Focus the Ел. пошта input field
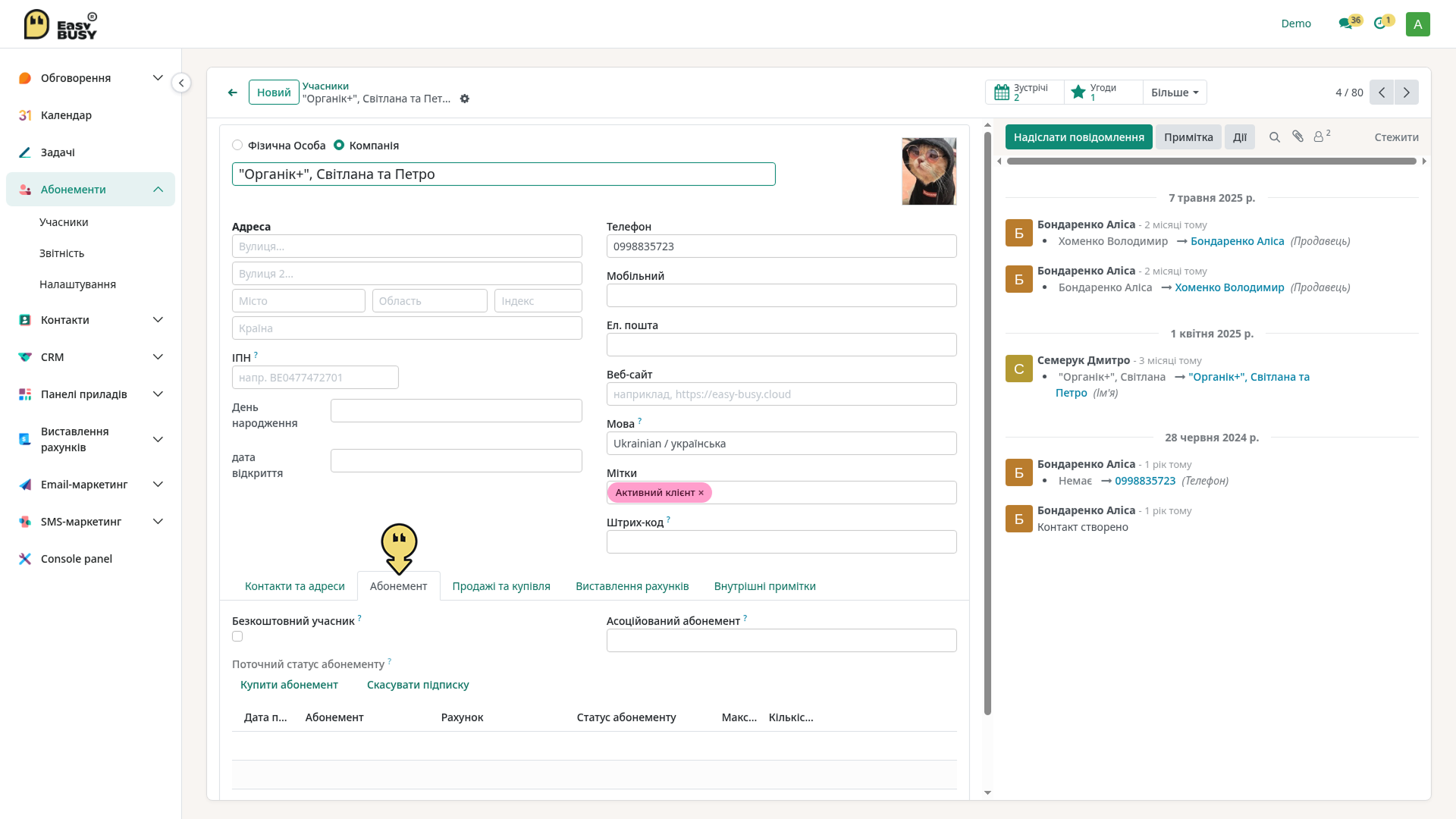The height and width of the screenshot is (819, 1456). tap(781, 345)
